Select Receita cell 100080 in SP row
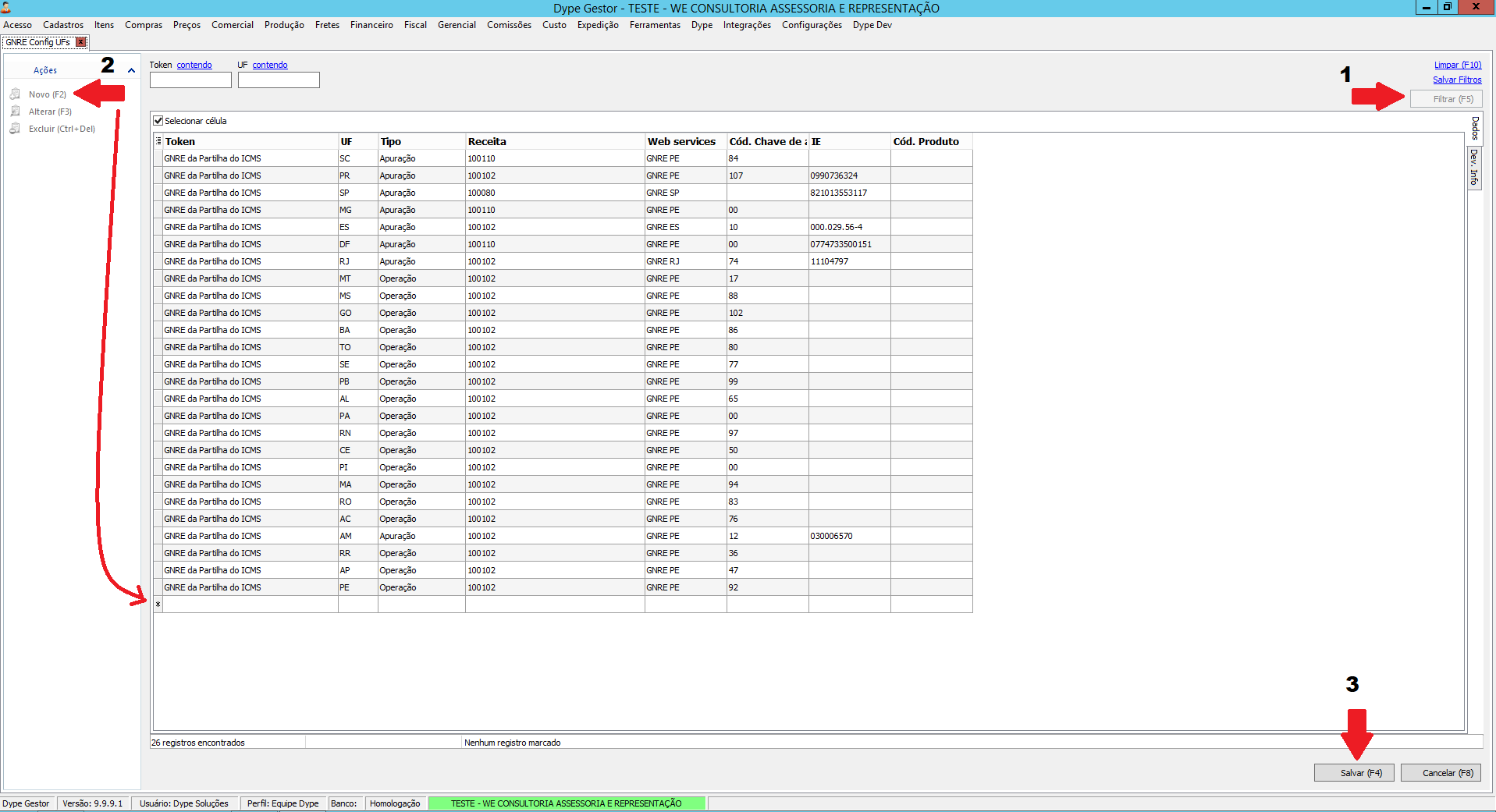This screenshot has height=812, width=1496. (x=555, y=193)
